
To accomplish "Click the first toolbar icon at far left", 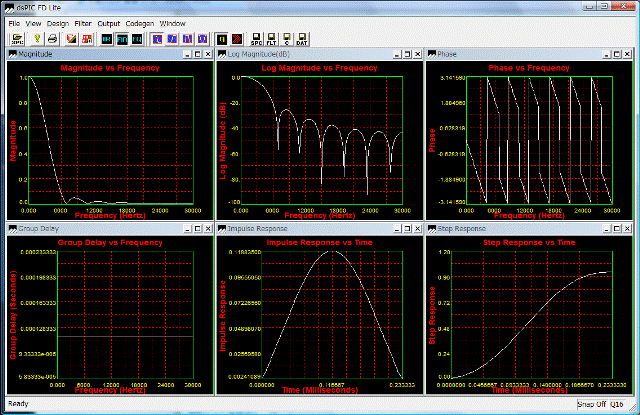I will coord(19,38).
